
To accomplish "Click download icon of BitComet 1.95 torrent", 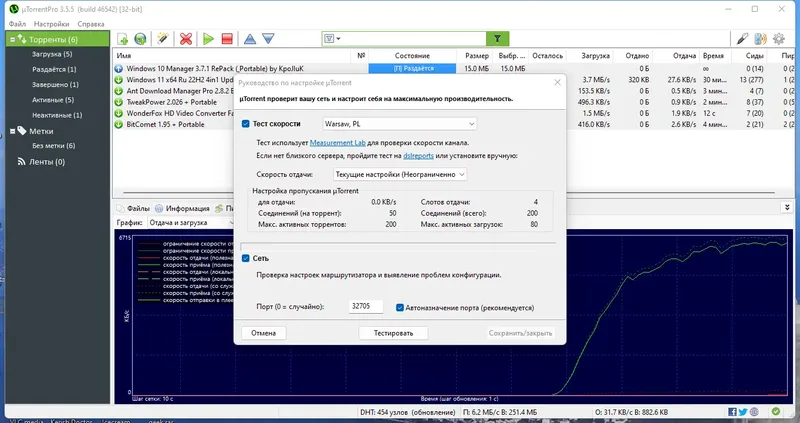I will [x=118, y=124].
